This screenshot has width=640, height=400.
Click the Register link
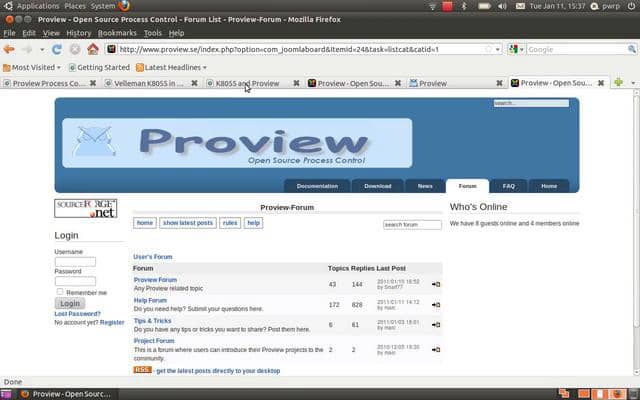click(112, 322)
